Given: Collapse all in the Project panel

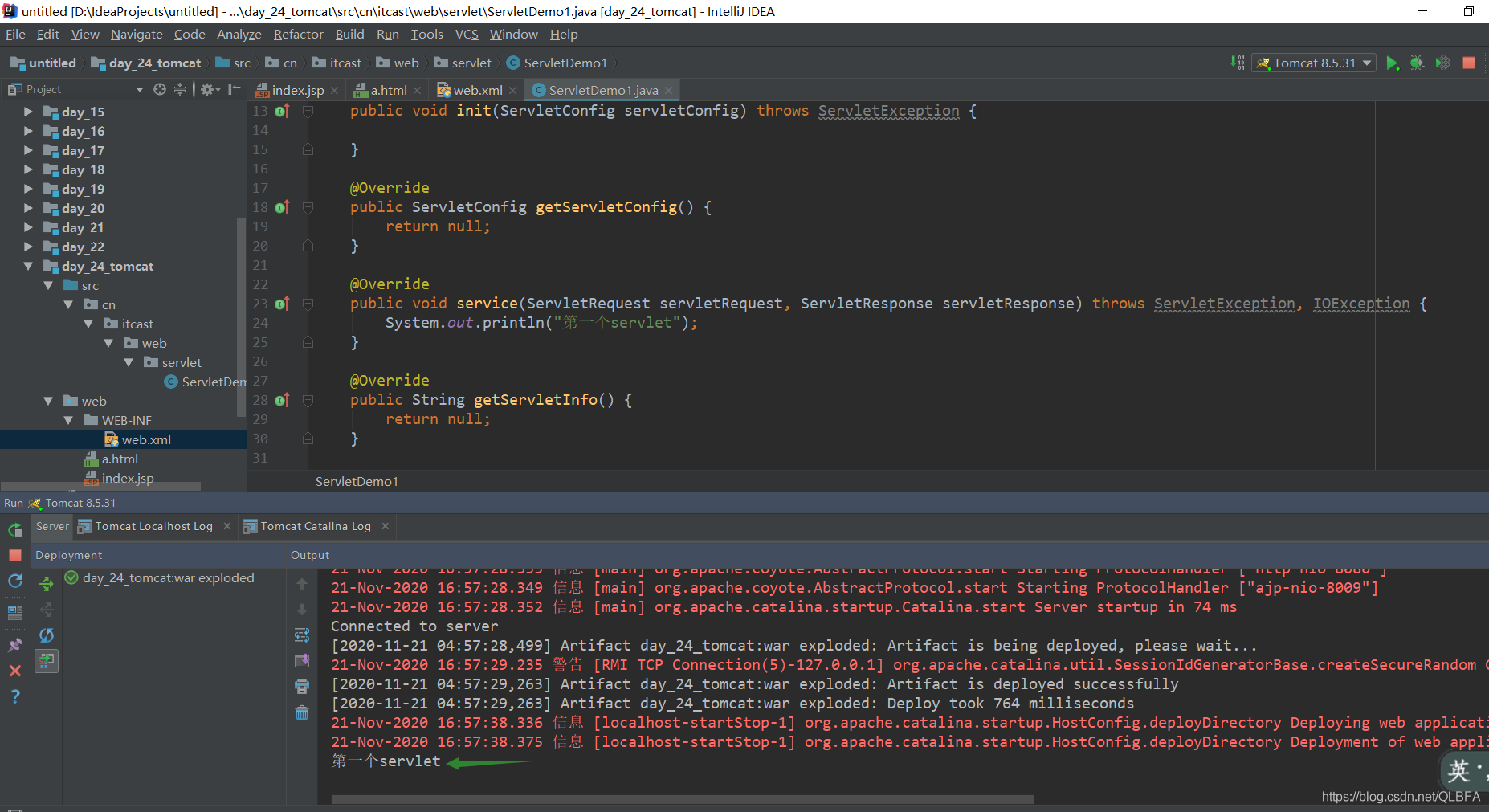Looking at the screenshot, I should (180, 89).
